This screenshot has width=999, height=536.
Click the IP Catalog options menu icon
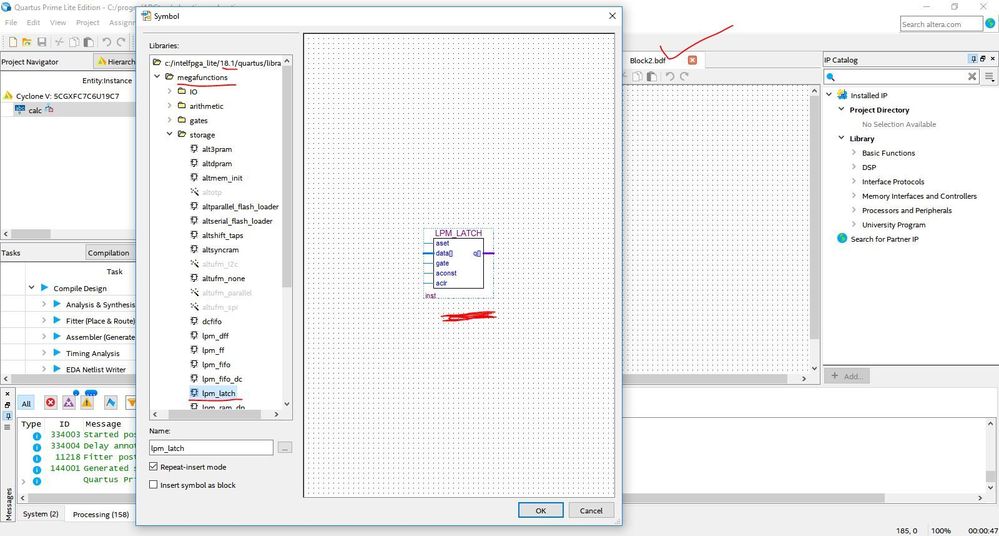[989, 76]
